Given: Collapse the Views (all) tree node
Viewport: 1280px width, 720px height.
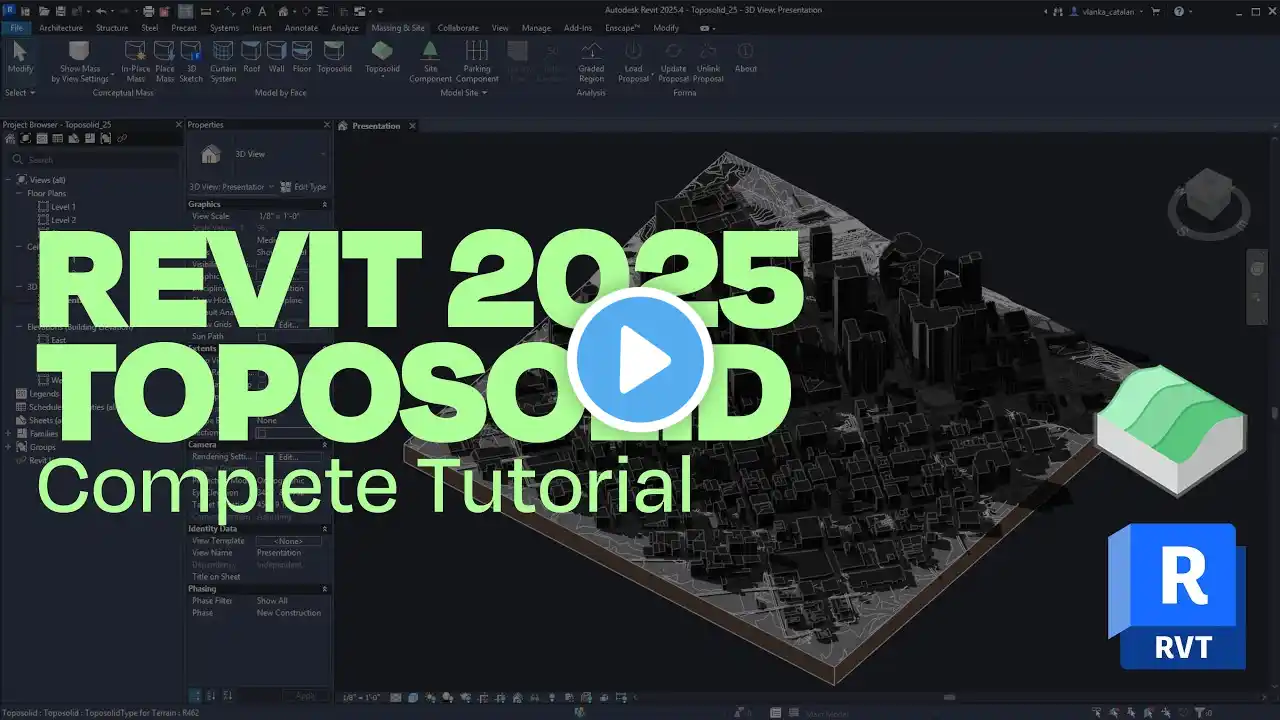Looking at the screenshot, I should [x=8, y=180].
